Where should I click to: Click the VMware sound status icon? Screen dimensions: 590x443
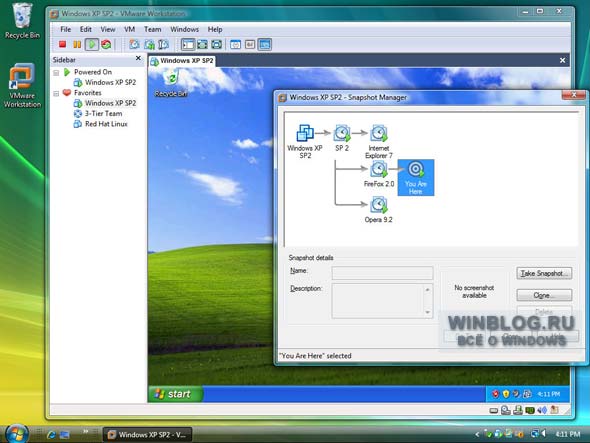(542, 410)
